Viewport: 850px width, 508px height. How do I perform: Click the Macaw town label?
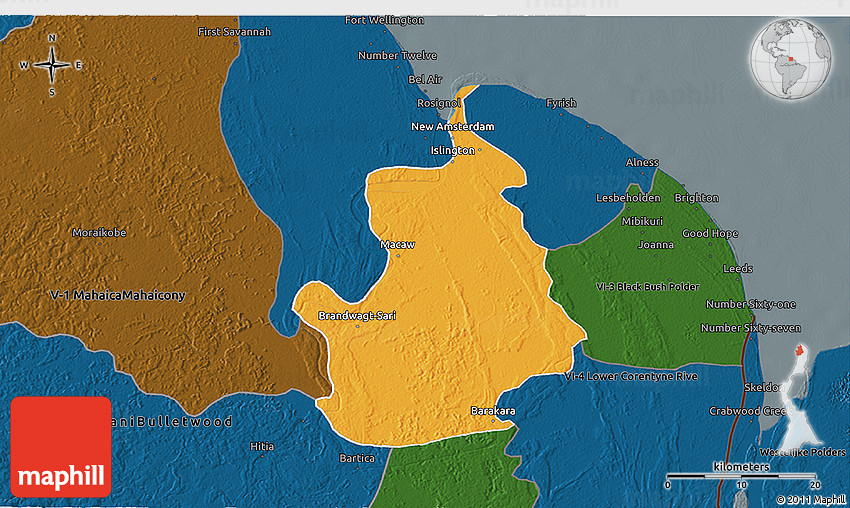tap(397, 244)
